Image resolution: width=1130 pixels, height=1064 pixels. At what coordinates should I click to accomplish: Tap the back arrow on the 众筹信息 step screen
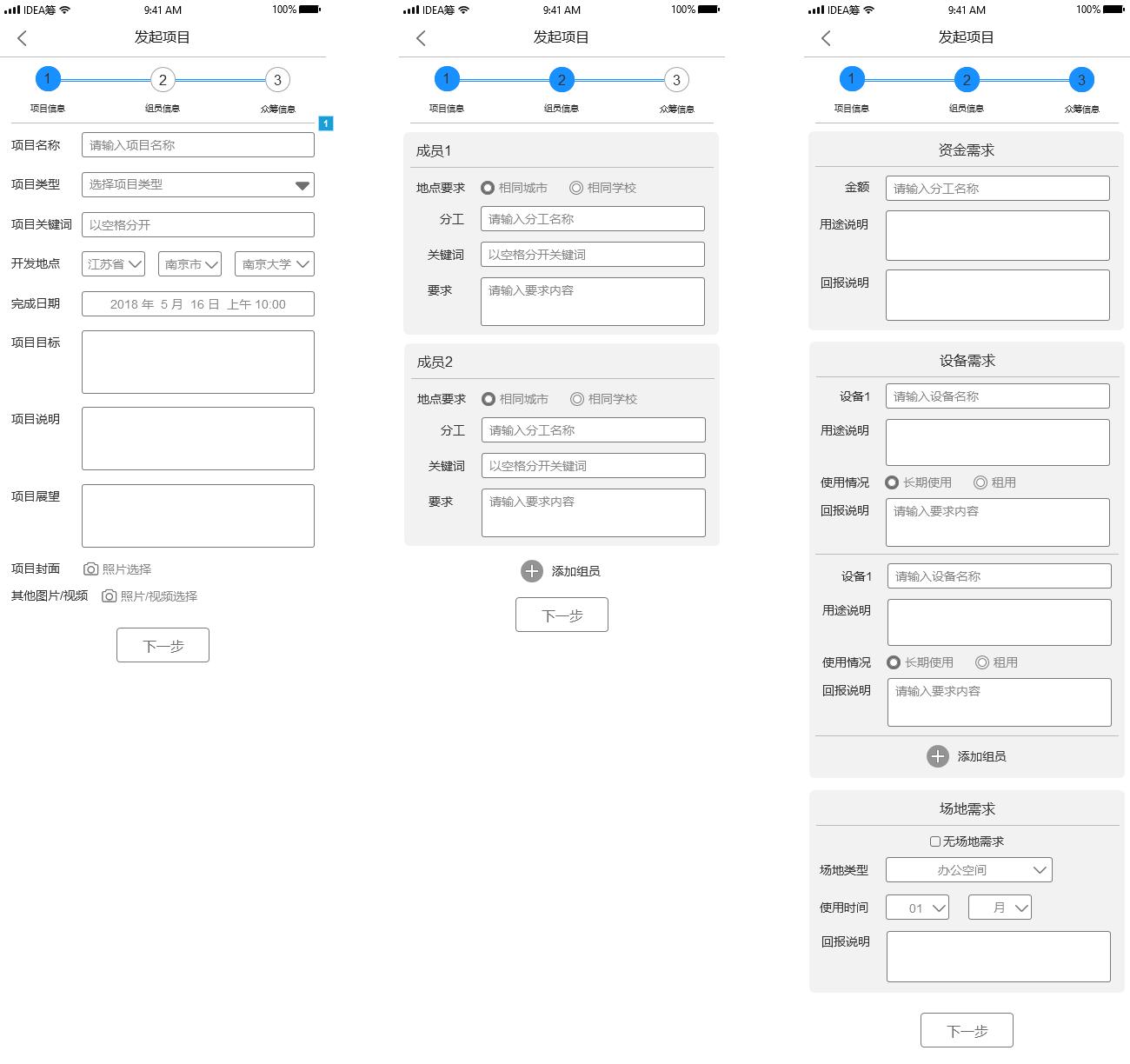click(x=827, y=37)
